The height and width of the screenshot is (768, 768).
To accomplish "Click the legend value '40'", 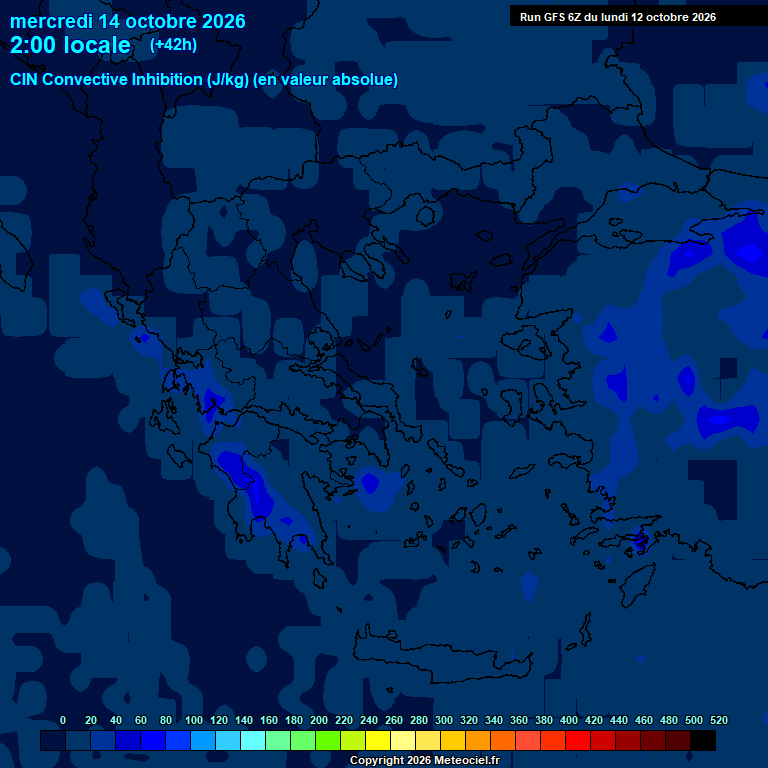I will (116, 720).
